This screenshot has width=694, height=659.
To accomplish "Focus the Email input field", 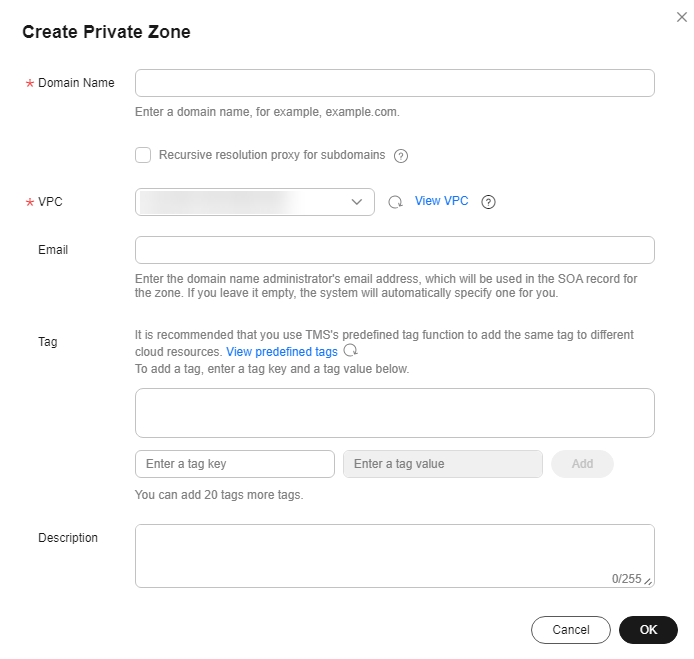I will [x=395, y=250].
